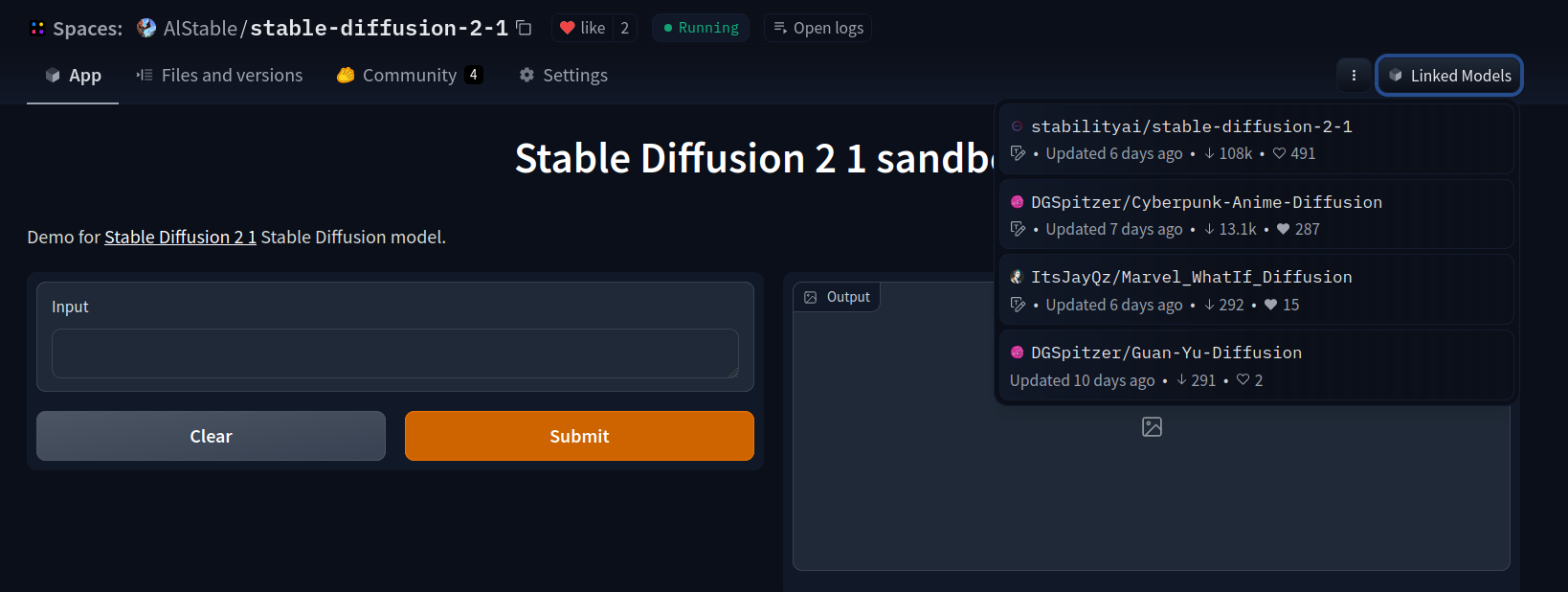Collapse the Linked Models dropdown
This screenshot has width=1568, height=592.
click(1449, 76)
